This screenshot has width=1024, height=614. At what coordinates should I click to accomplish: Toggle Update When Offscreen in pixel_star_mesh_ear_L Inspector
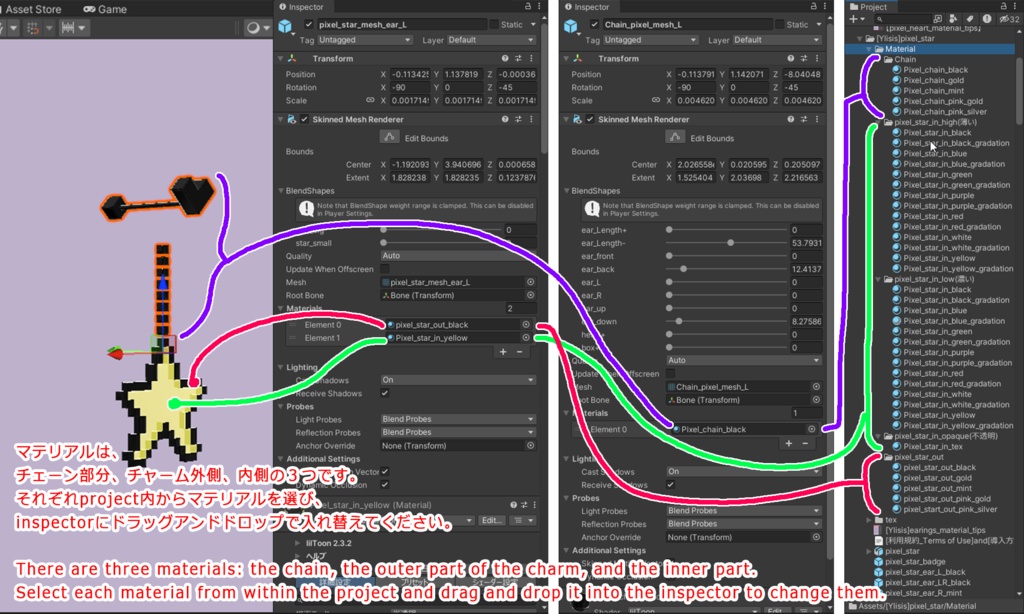(x=385, y=269)
